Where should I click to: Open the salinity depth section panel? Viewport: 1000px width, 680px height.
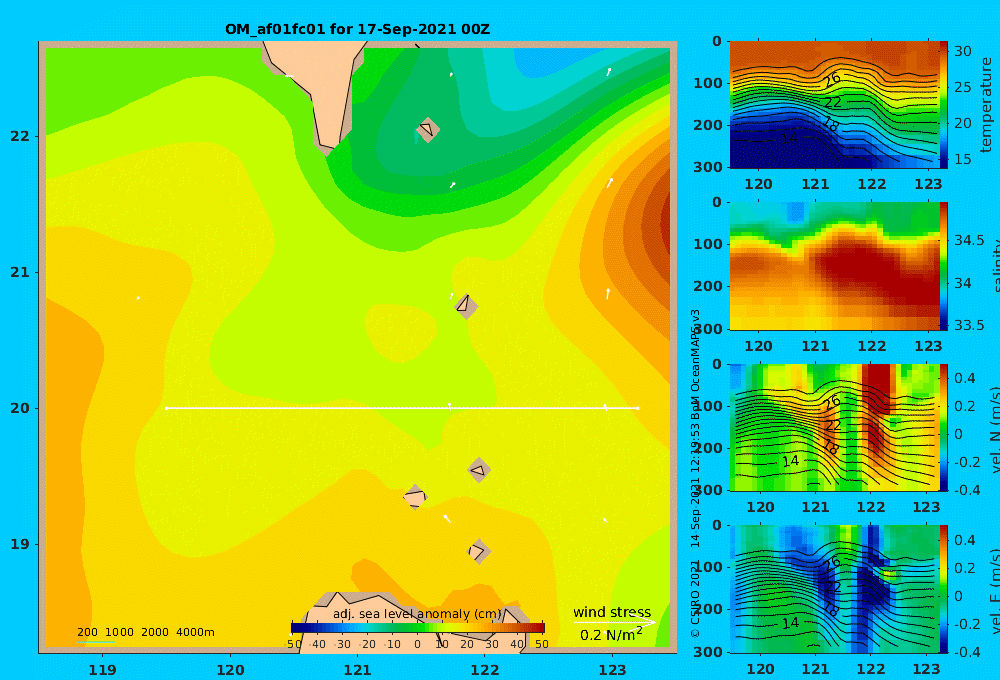(834, 266)
